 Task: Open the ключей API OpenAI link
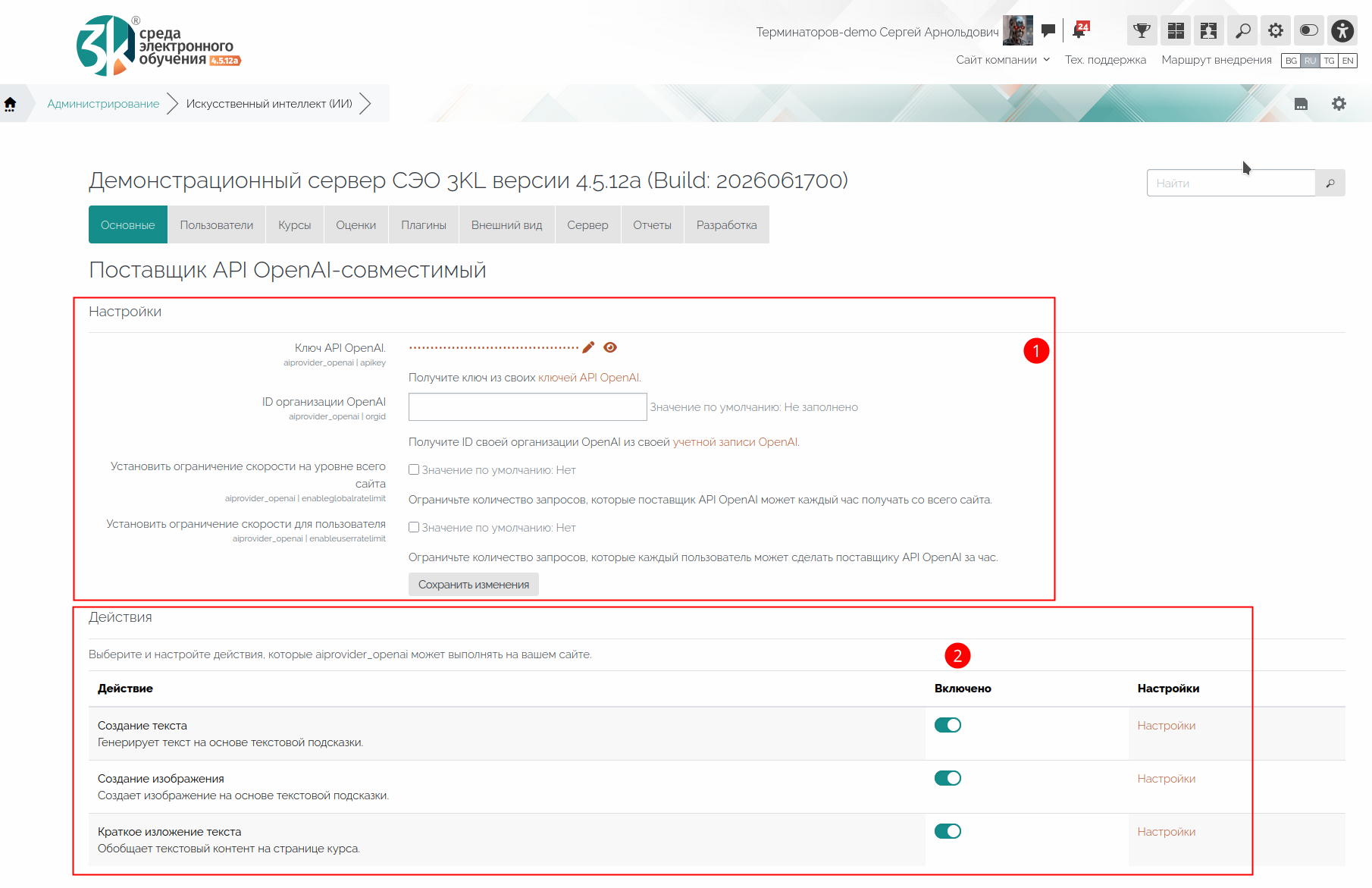pos(589,377)
